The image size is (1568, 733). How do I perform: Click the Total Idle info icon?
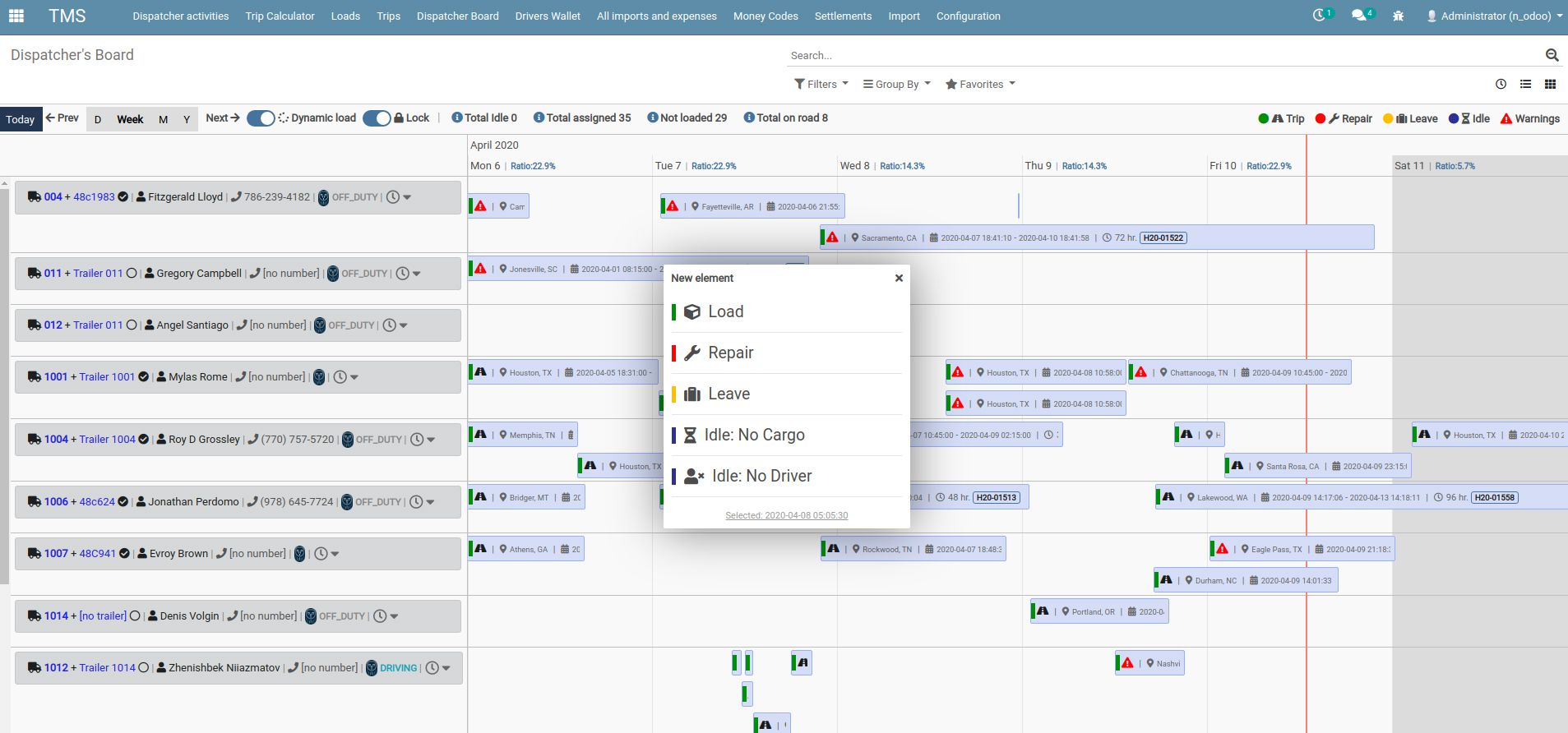(x=457, y=118)
